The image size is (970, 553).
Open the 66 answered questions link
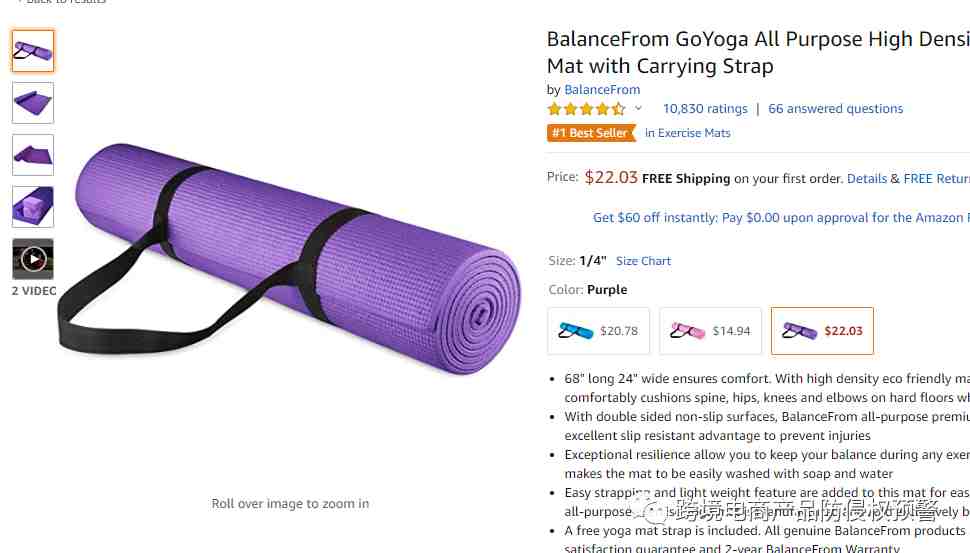835,109
